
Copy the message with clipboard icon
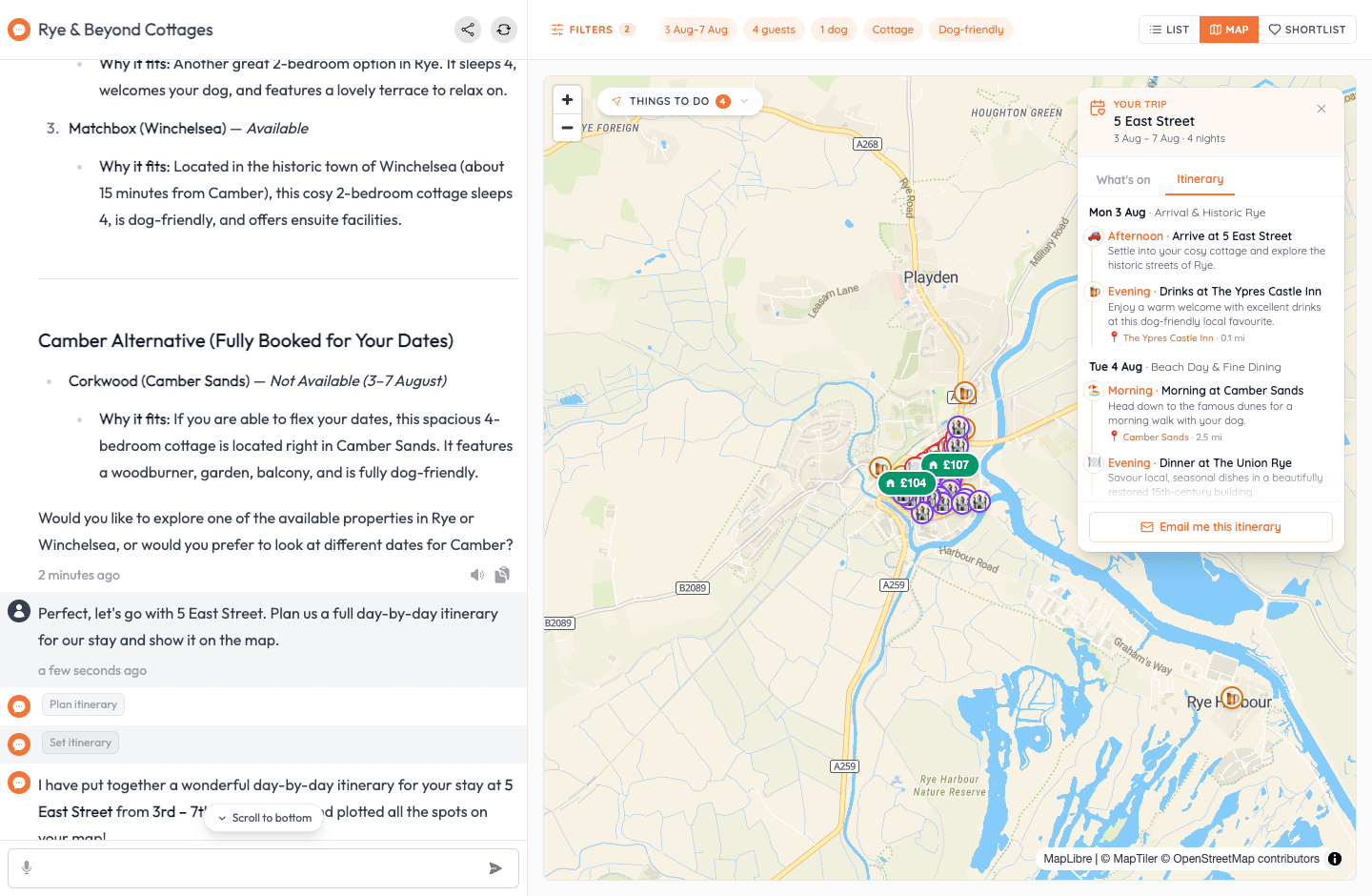coord(502,575)
